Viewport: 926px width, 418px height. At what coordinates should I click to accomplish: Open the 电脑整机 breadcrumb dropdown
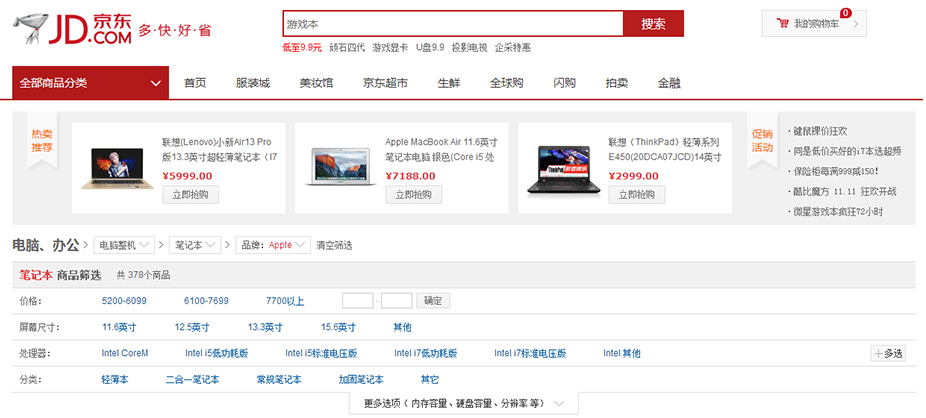point(125,245)
